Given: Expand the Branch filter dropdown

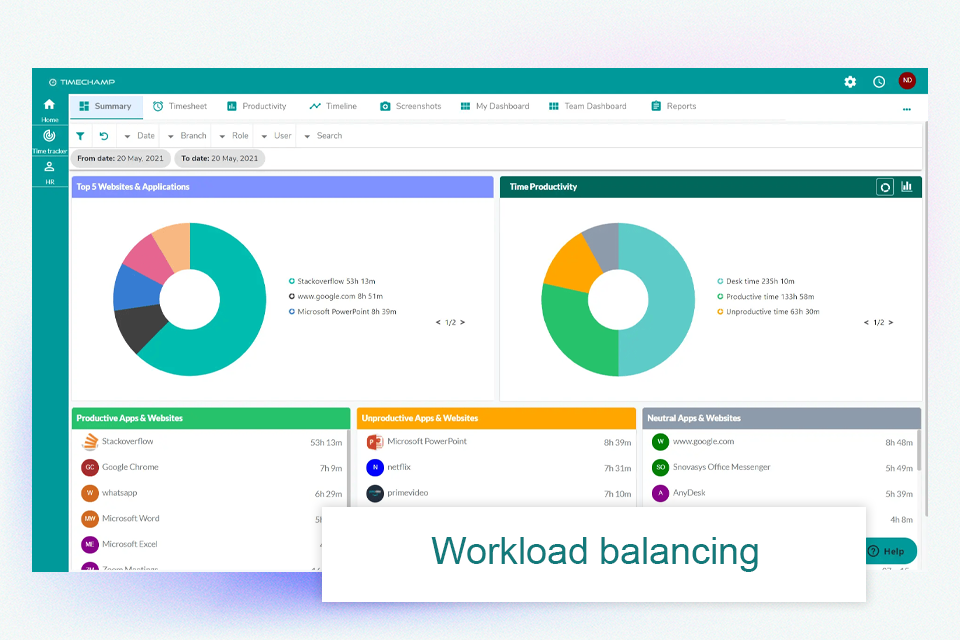Looking at the screenshot, I should (188, 135).
